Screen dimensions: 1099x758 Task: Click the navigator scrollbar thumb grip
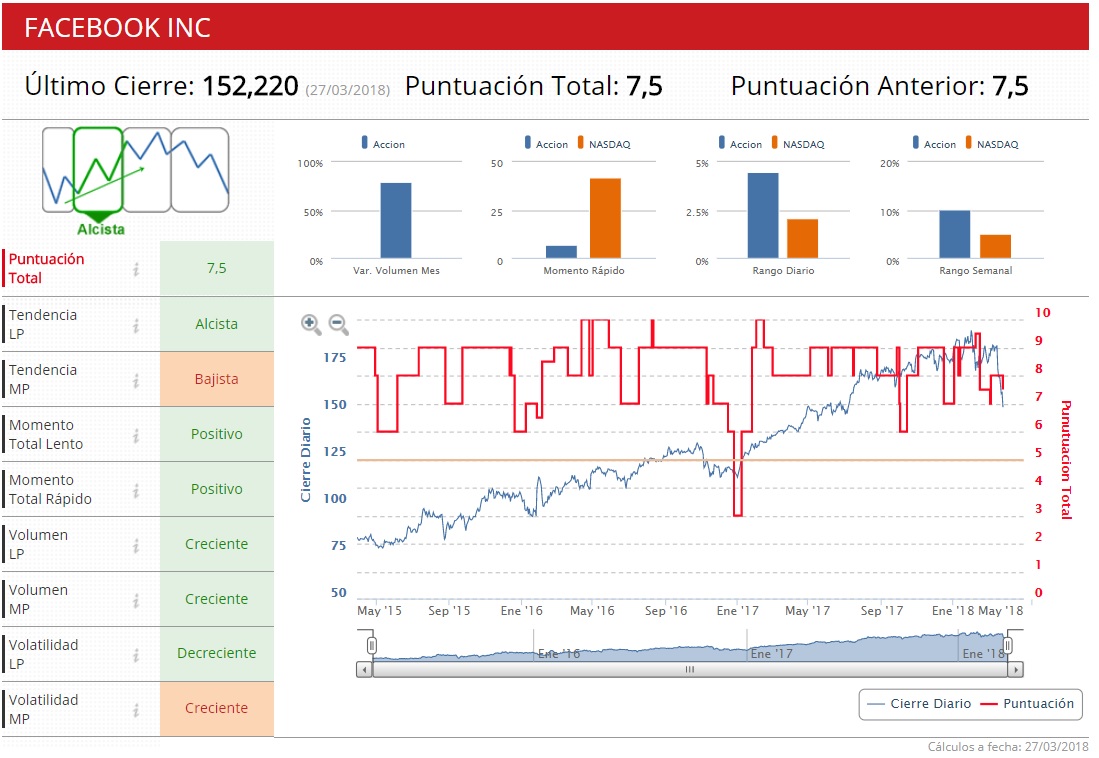pos(690,670)
